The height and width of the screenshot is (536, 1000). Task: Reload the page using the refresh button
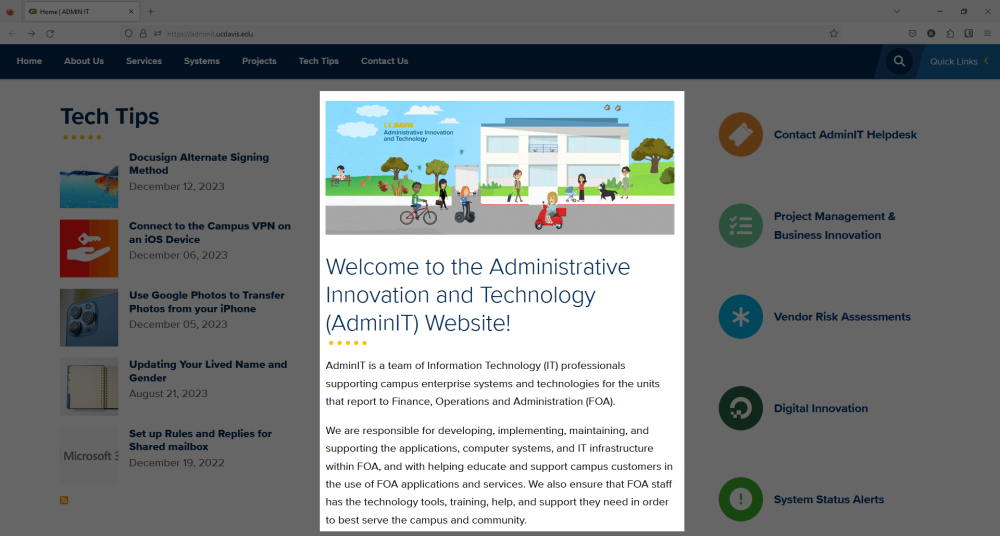coord(50,33)
